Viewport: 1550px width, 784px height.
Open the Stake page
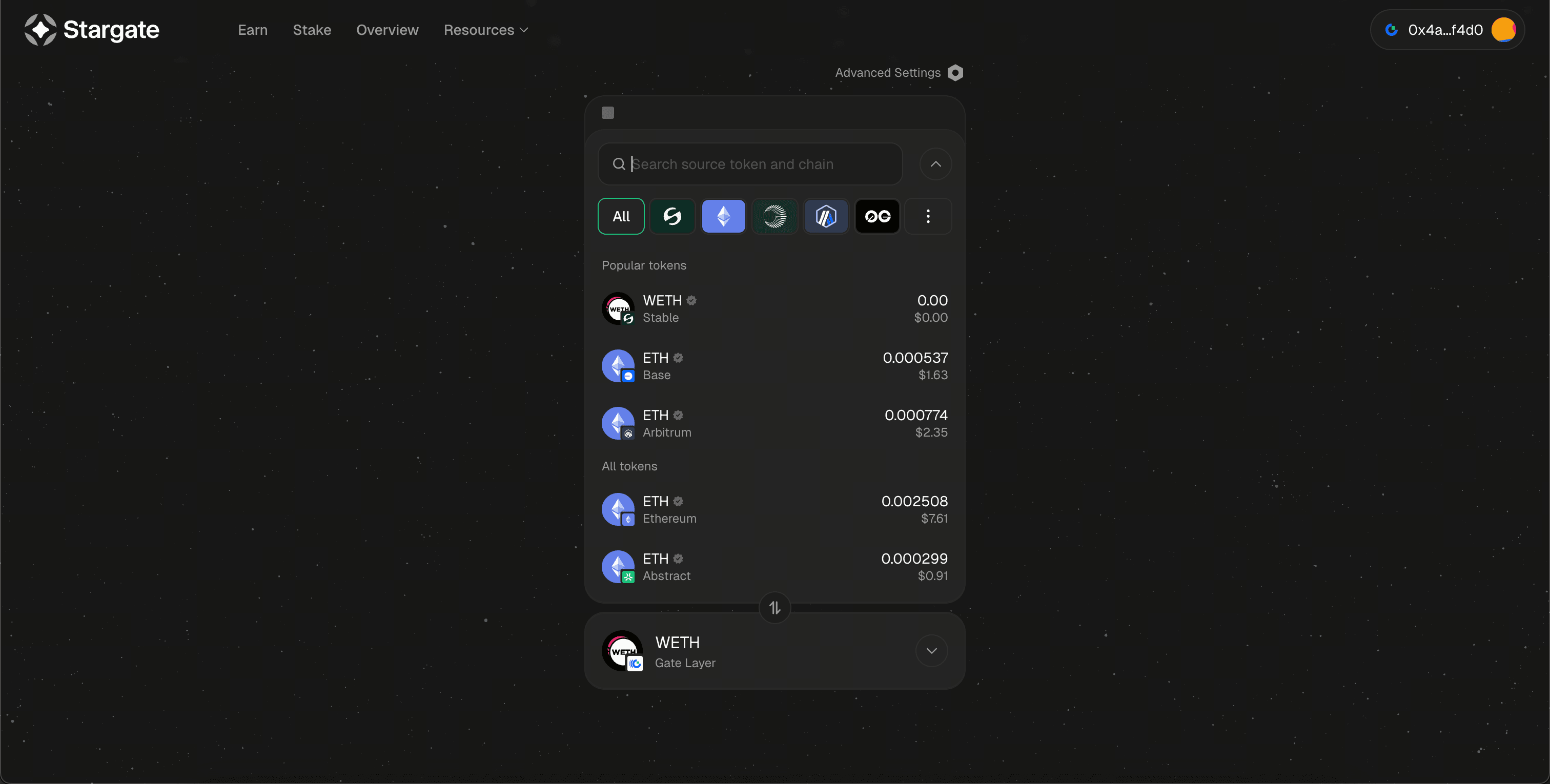pyautogui.click(x=312, y=30)
